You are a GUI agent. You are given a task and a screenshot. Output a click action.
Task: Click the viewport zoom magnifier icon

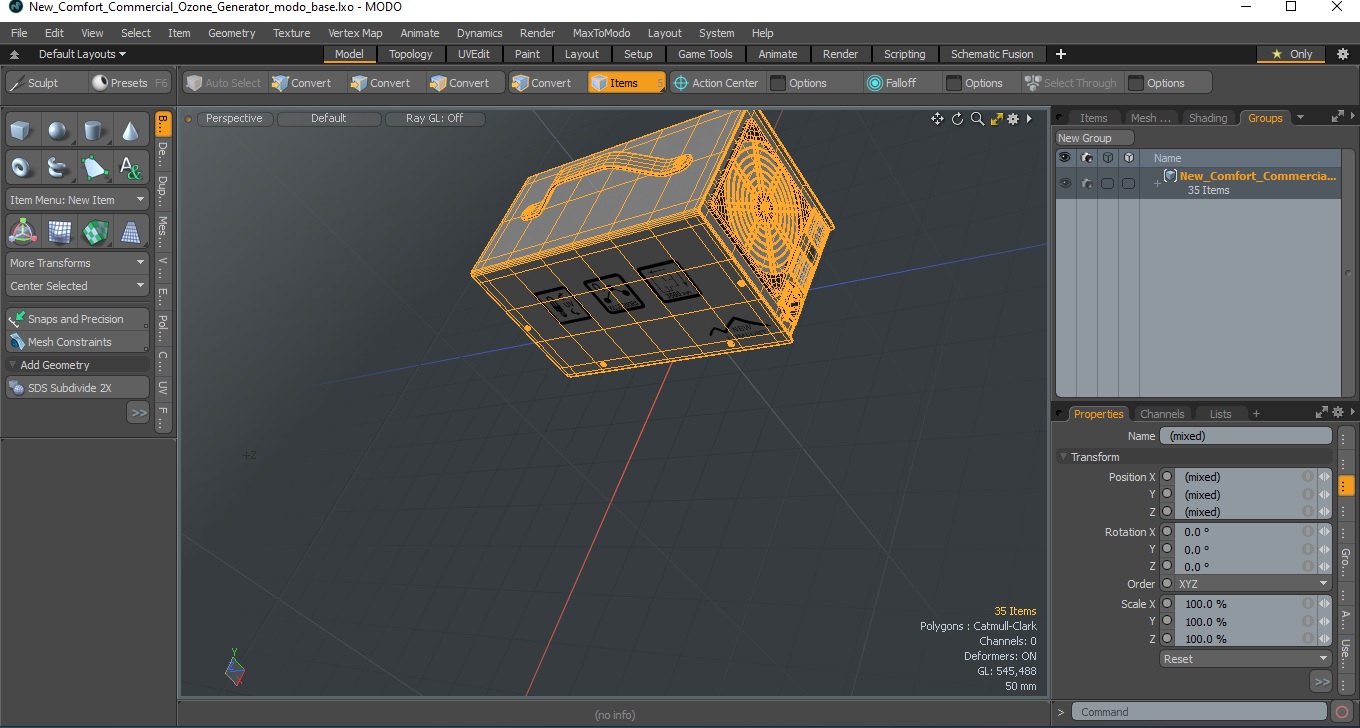[x=977, y=119]
